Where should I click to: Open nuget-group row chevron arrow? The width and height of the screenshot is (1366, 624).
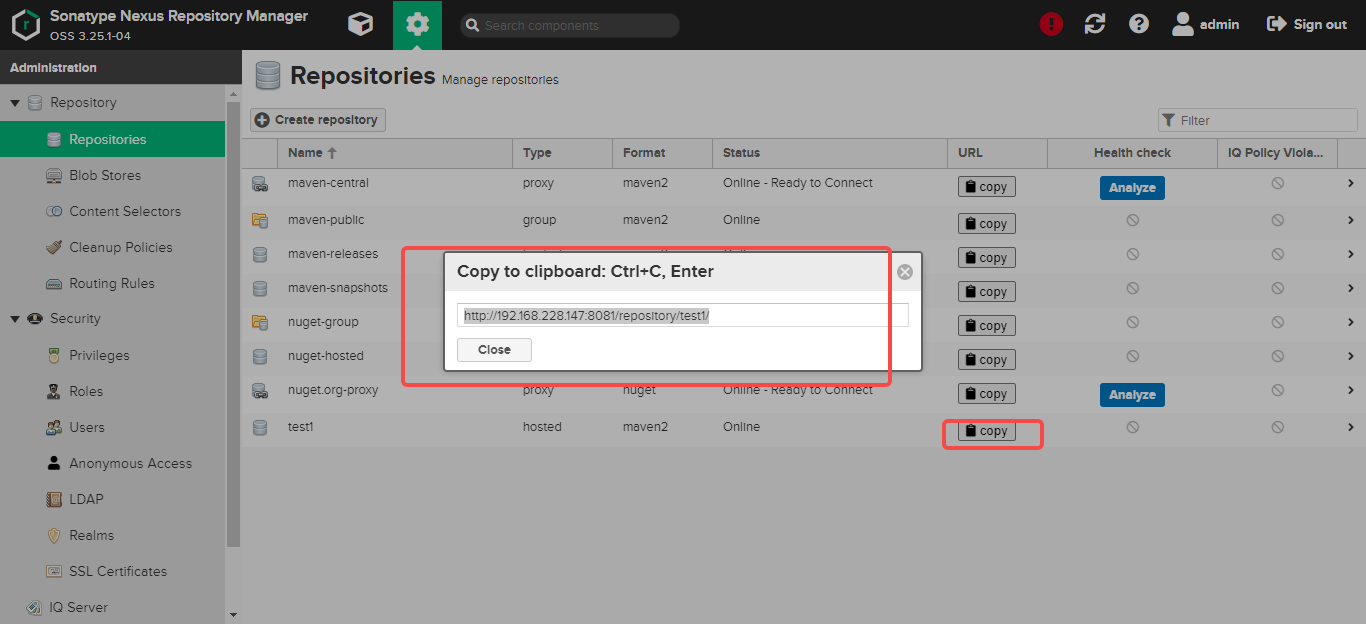click(x=1350, y=323)
